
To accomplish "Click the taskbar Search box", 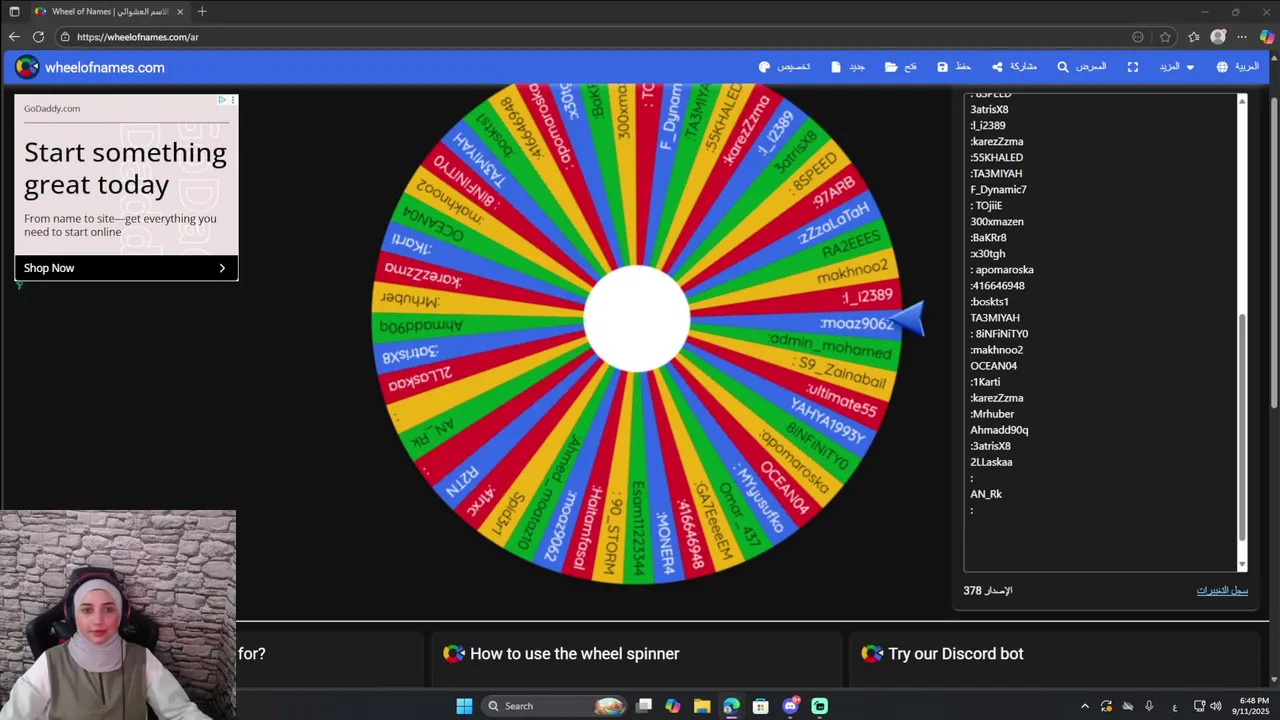I will pos(555,706).
